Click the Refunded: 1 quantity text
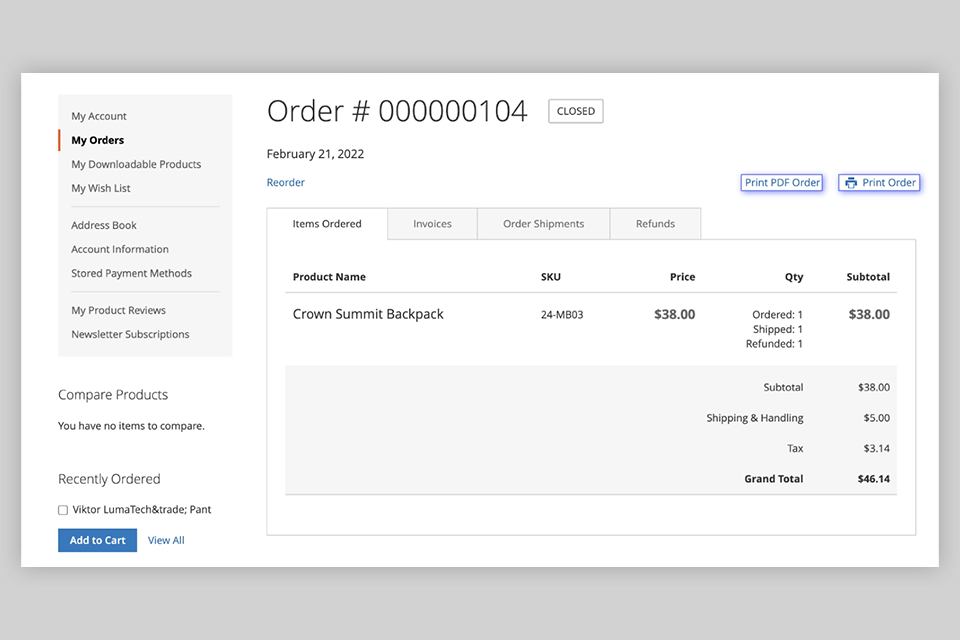Image resolution: width=960 pixels, height=640 pixels. (774, 344)
